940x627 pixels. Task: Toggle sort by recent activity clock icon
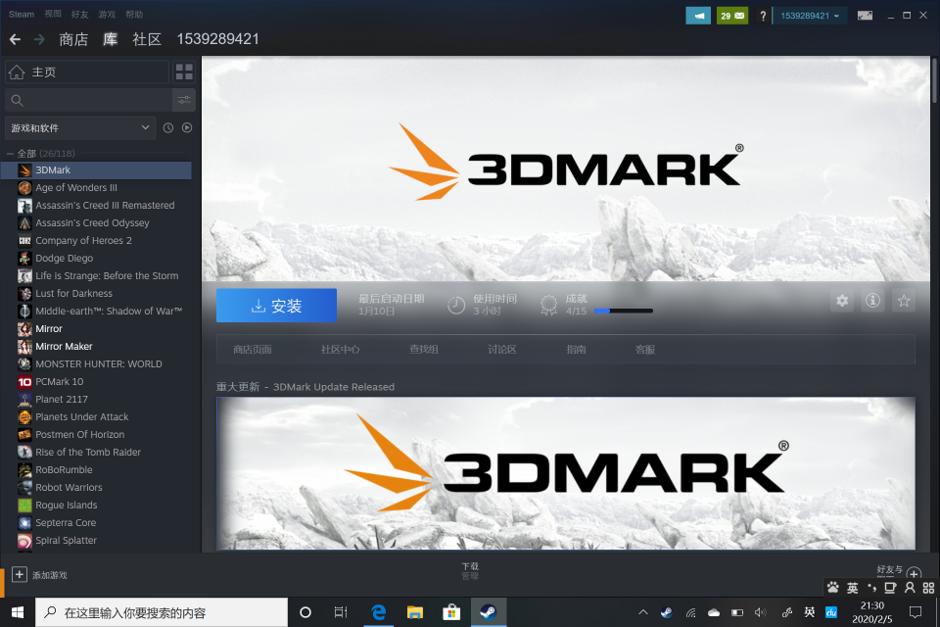[x=168, y=128]
